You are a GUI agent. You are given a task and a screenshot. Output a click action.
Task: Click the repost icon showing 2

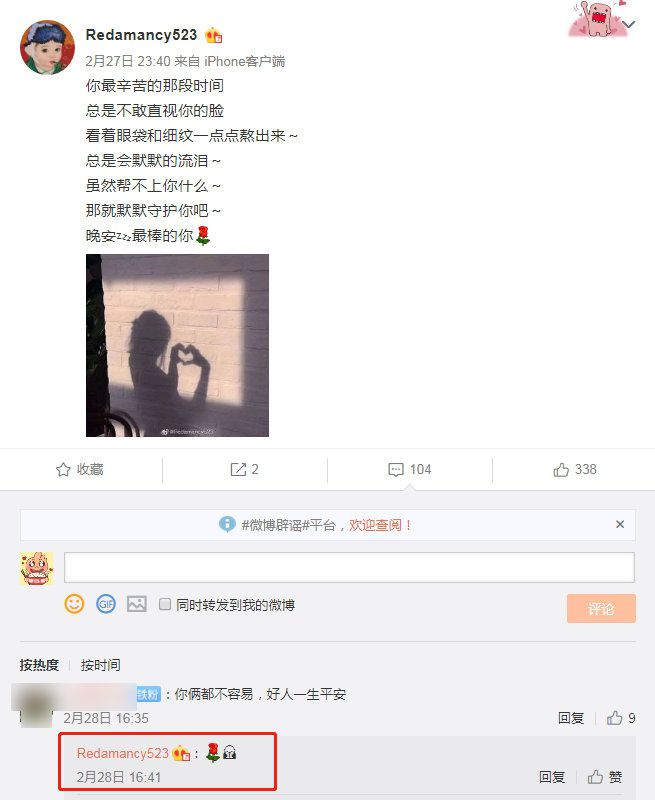point(238,469)
